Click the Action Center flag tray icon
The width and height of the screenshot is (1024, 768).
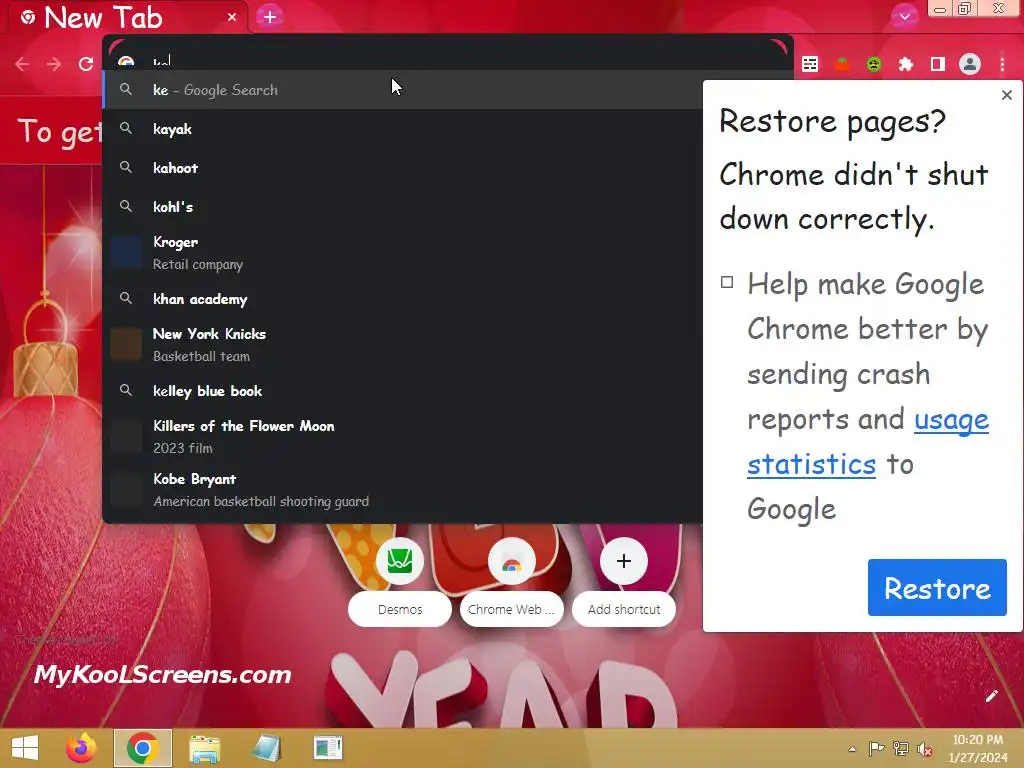876,749
